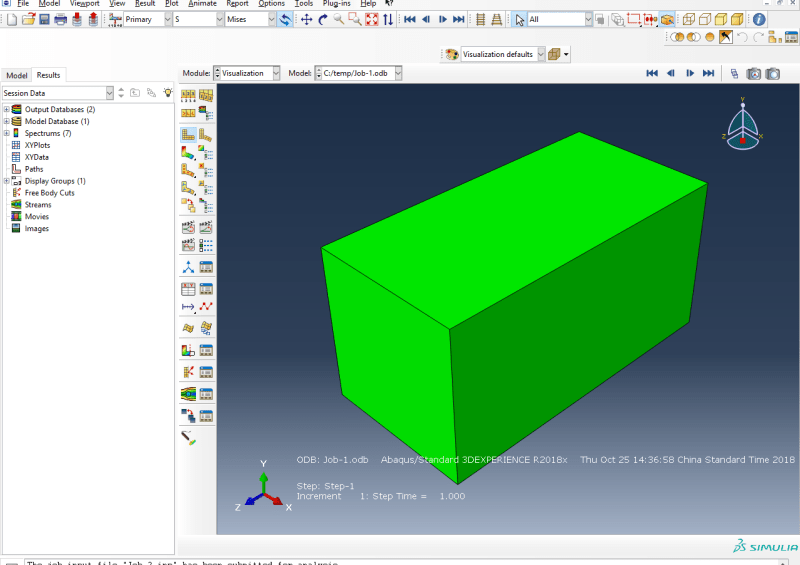
Task: Click the field output synchronize icon
Action: click(285, 19)
